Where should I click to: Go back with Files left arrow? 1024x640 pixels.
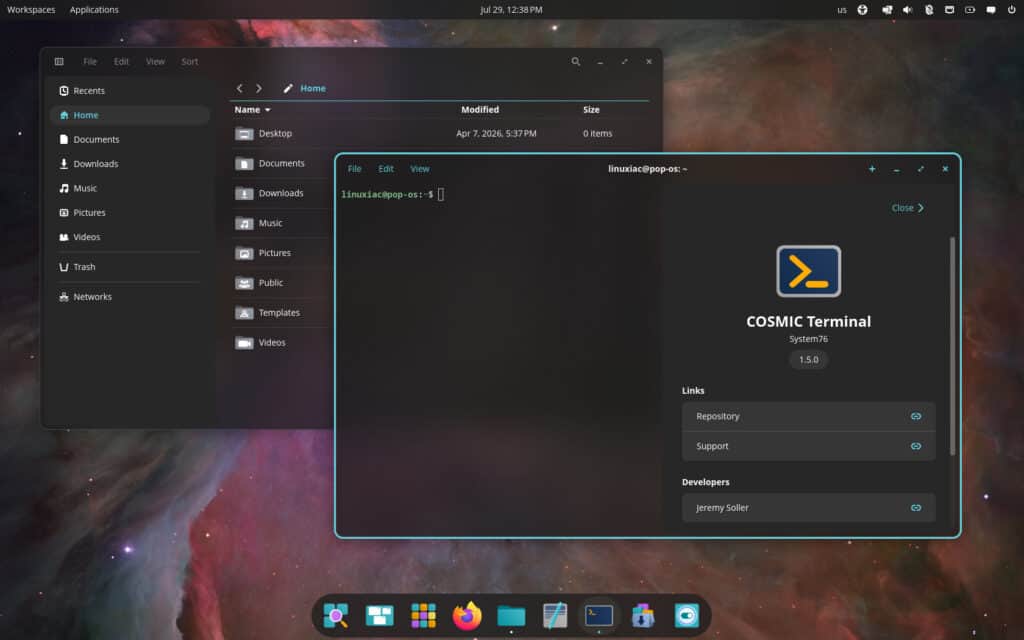pos(240,88)
